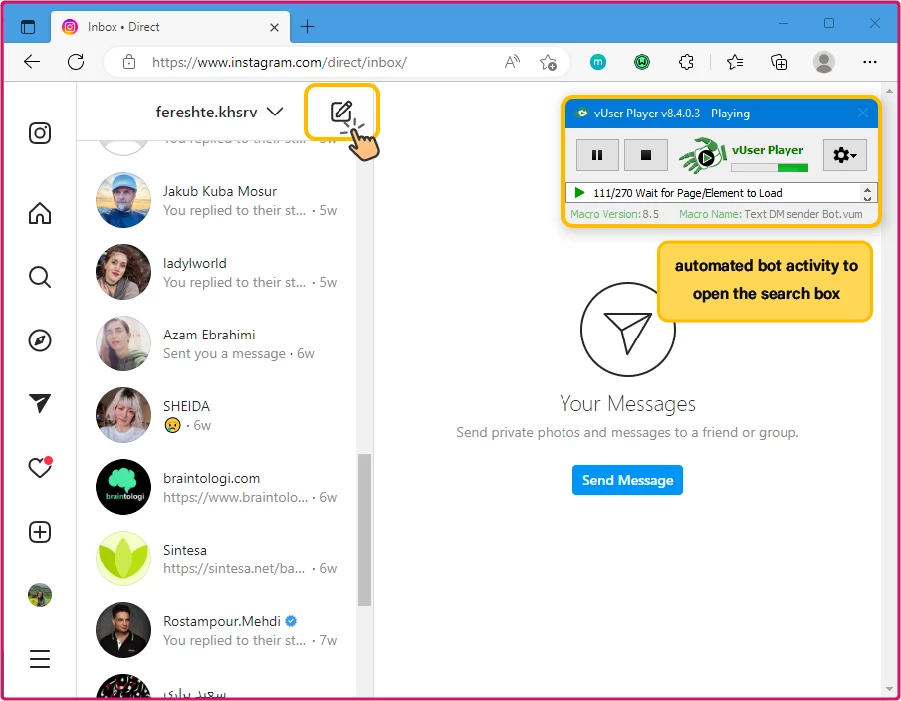The height and width of the screenshot is (701, 901).
Task: Open Extensions puzzle icon
Action: 686,61
